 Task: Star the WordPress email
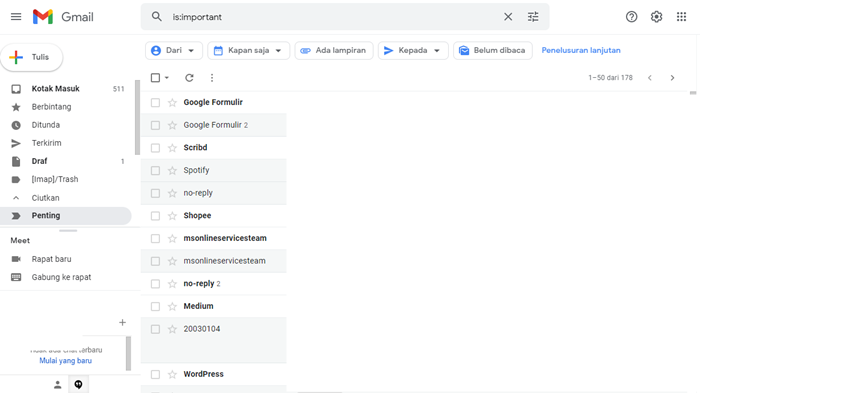coord(172,374)
